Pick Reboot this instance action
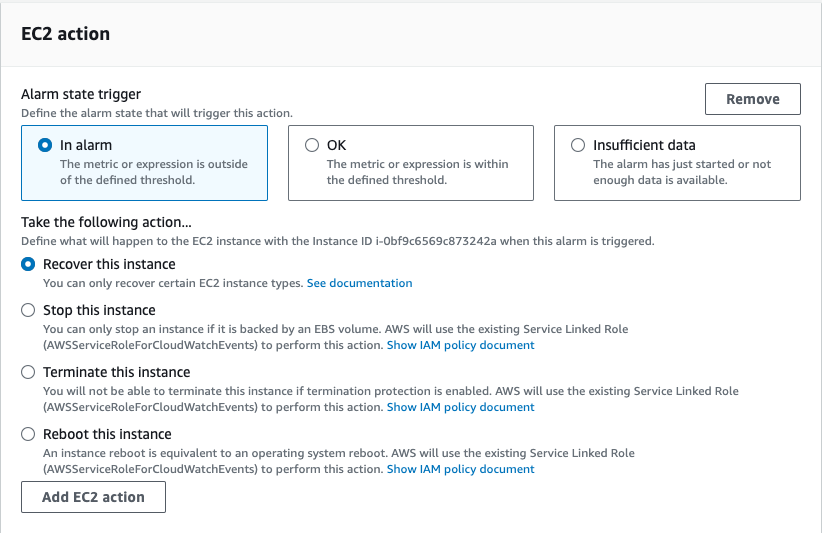 click(x=29, y=434)
